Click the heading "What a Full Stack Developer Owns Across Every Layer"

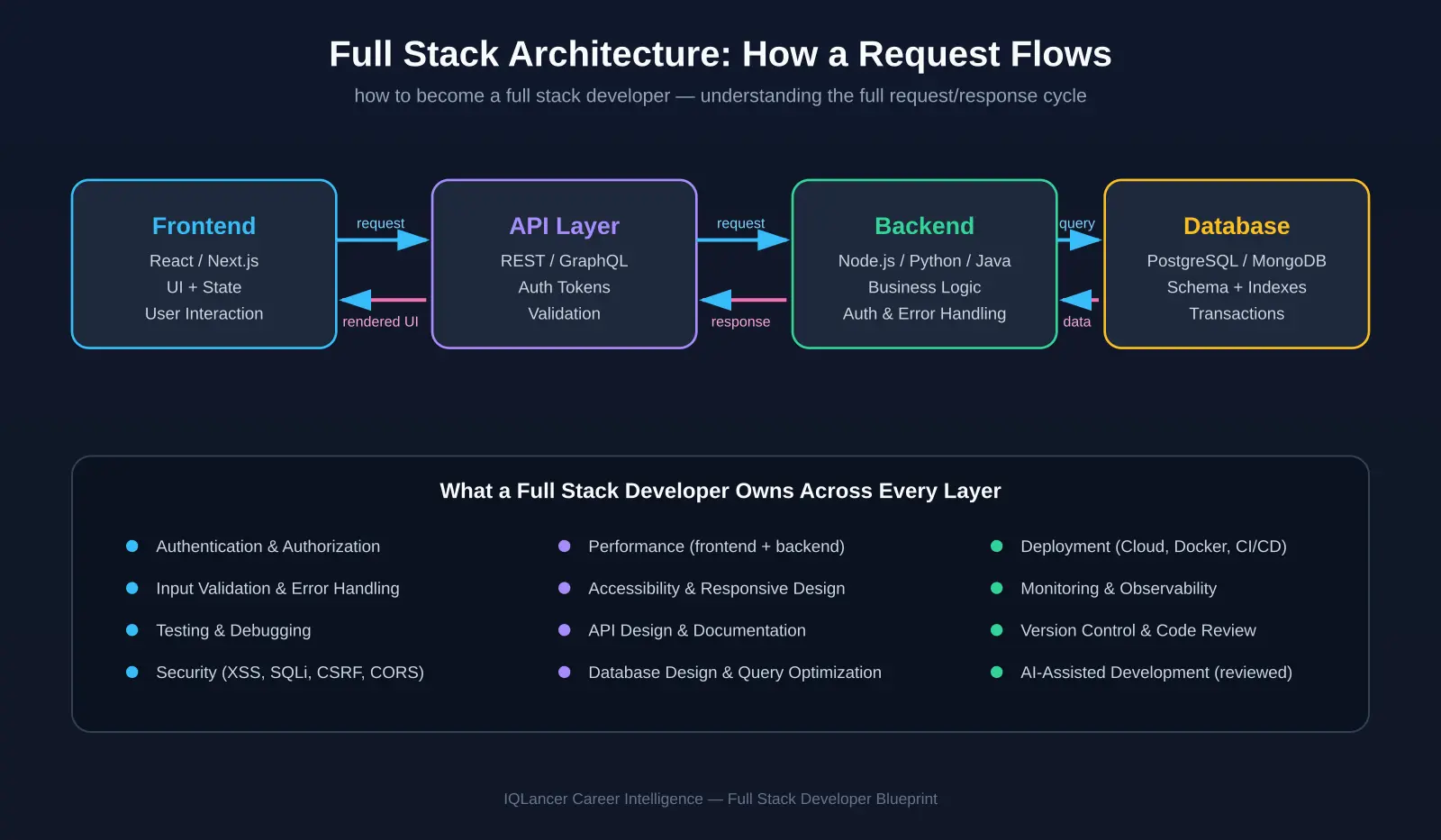[x=720, y=491]
